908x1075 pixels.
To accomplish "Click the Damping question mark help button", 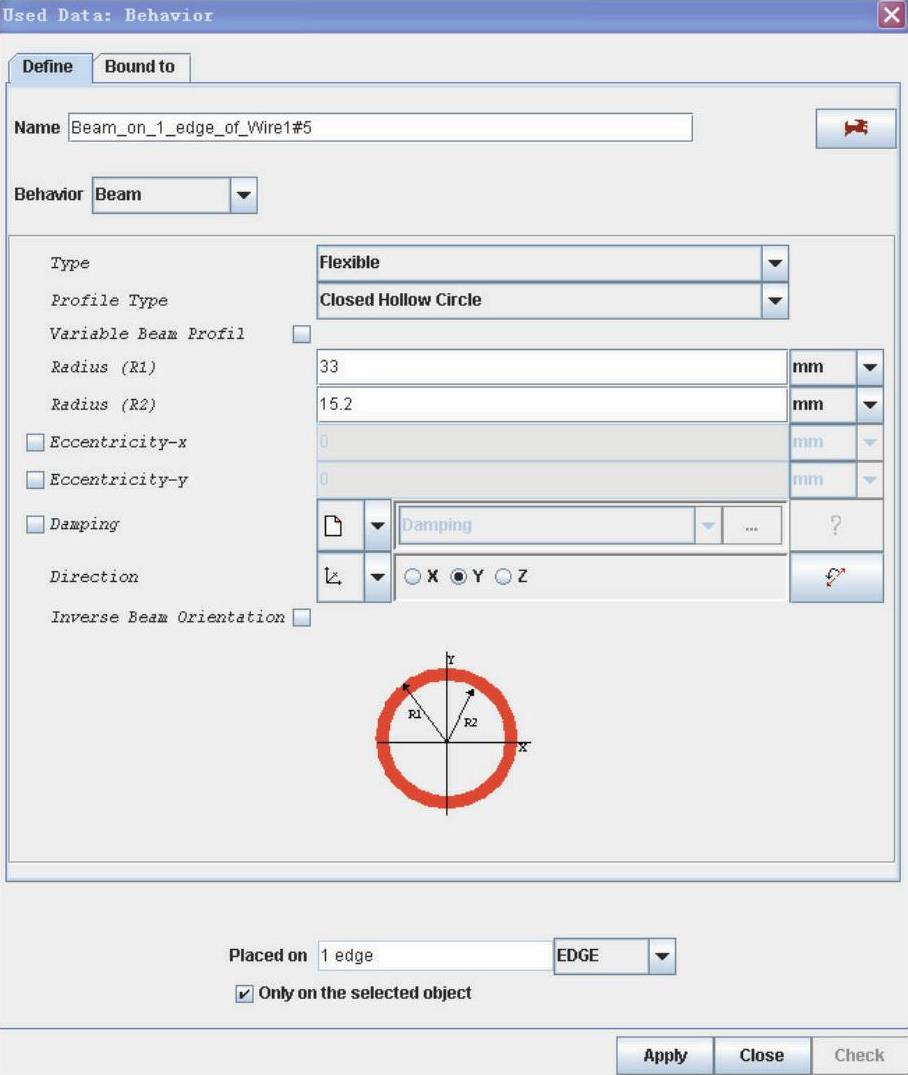I will tap(836, 525).
